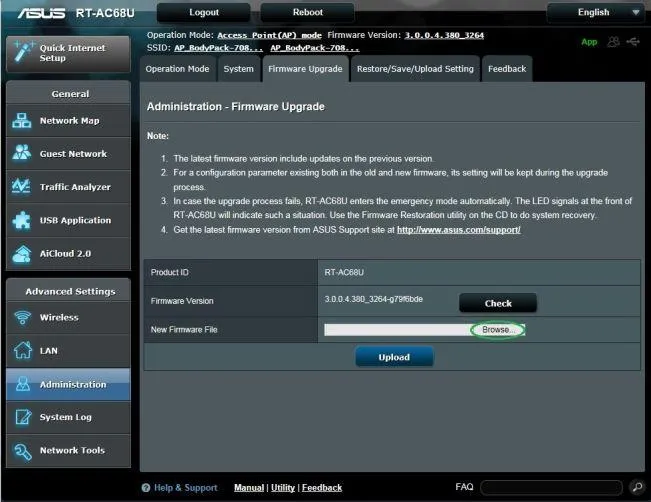Image resolution: width=651 pixels, height=502 pixels.
Task: Click the USB Application puzzle icon
Action: [22, 220]
